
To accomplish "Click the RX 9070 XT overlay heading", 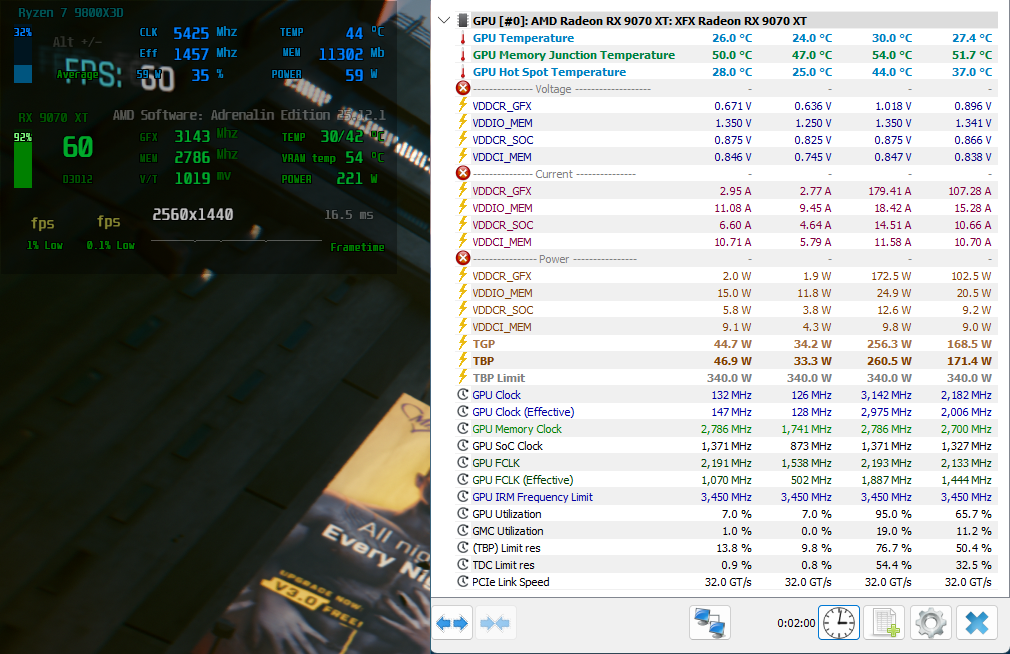I will [x=53, y=118].
